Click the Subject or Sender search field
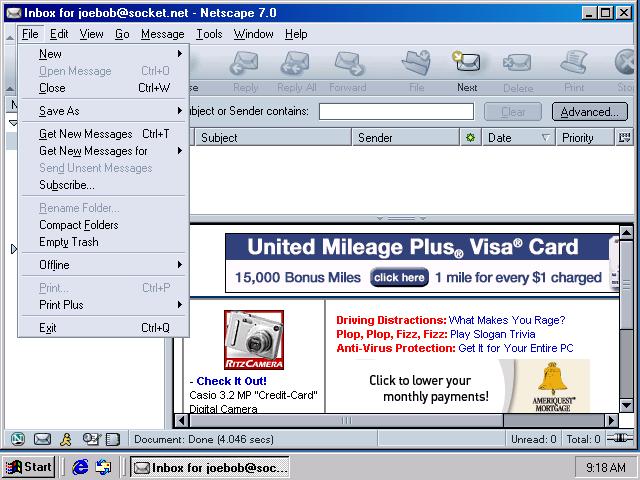Screen dimensions: 640x480 click(x=396, y=111)
